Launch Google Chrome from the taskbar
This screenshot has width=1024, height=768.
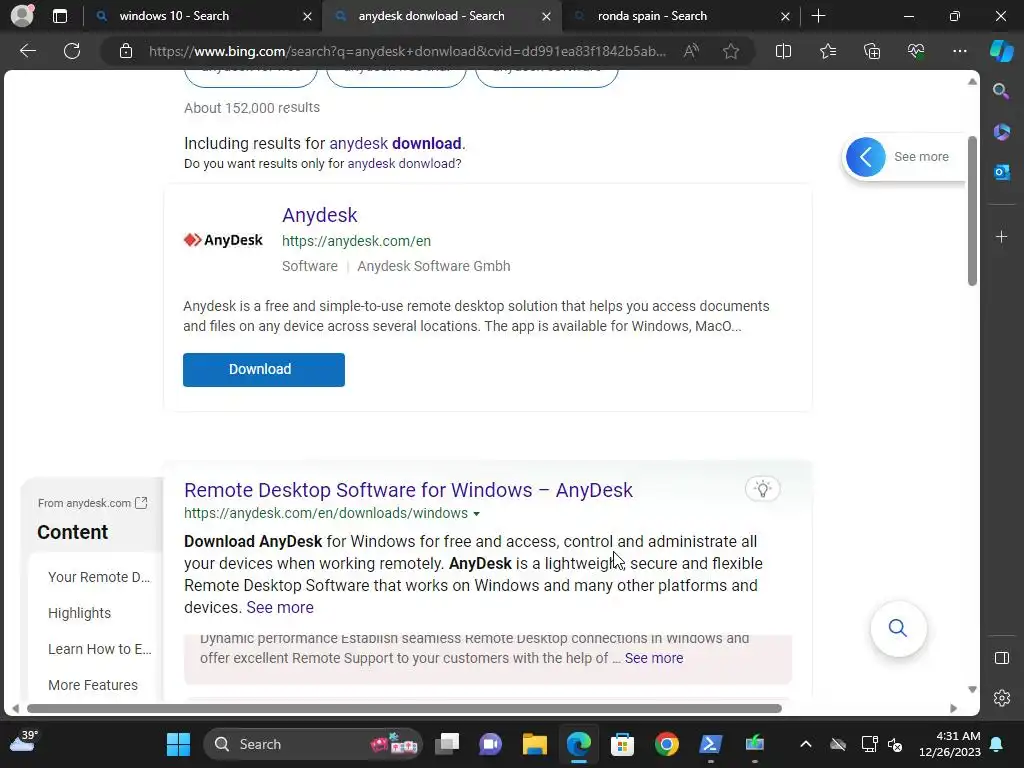[667, 744]
